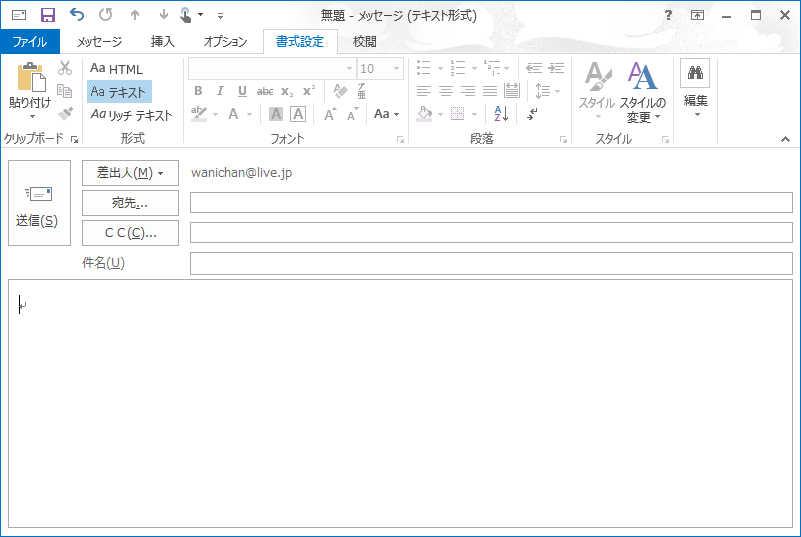Toggle Strikethrough abc formatting
The image size is (801, 537).
265,91
